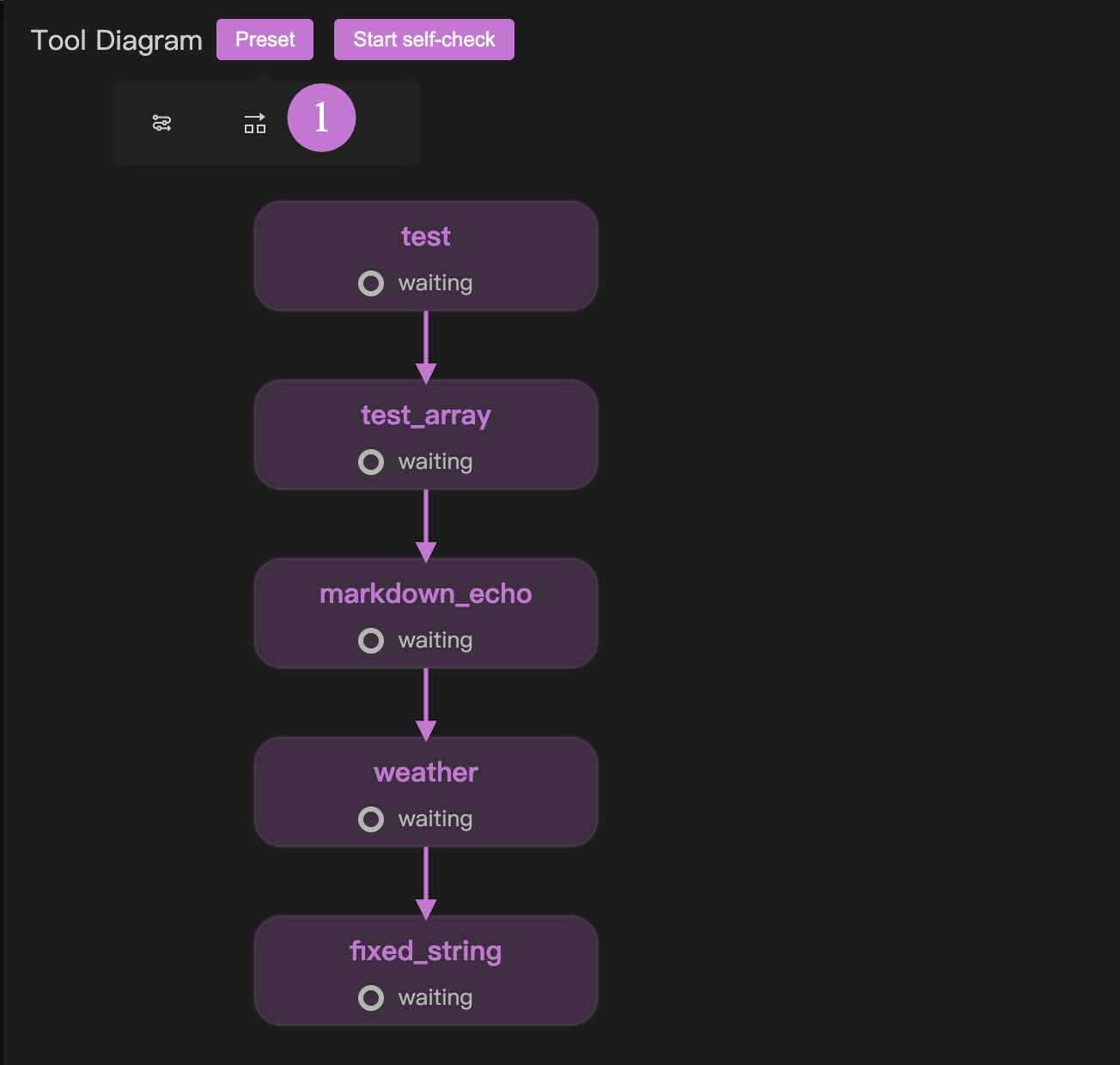Image resolution: width=1120 pixels, height=1065 pixels.
Task: Select the test node title
Action: point(426,236)
